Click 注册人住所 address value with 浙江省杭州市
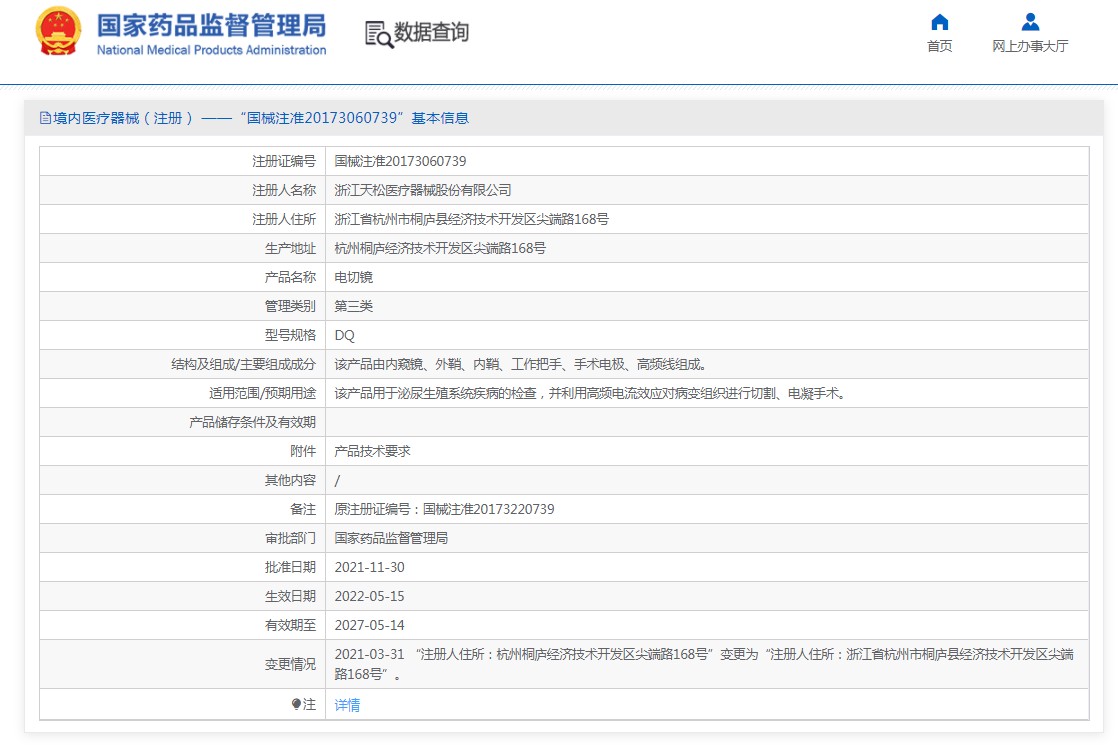 [471, 220]
